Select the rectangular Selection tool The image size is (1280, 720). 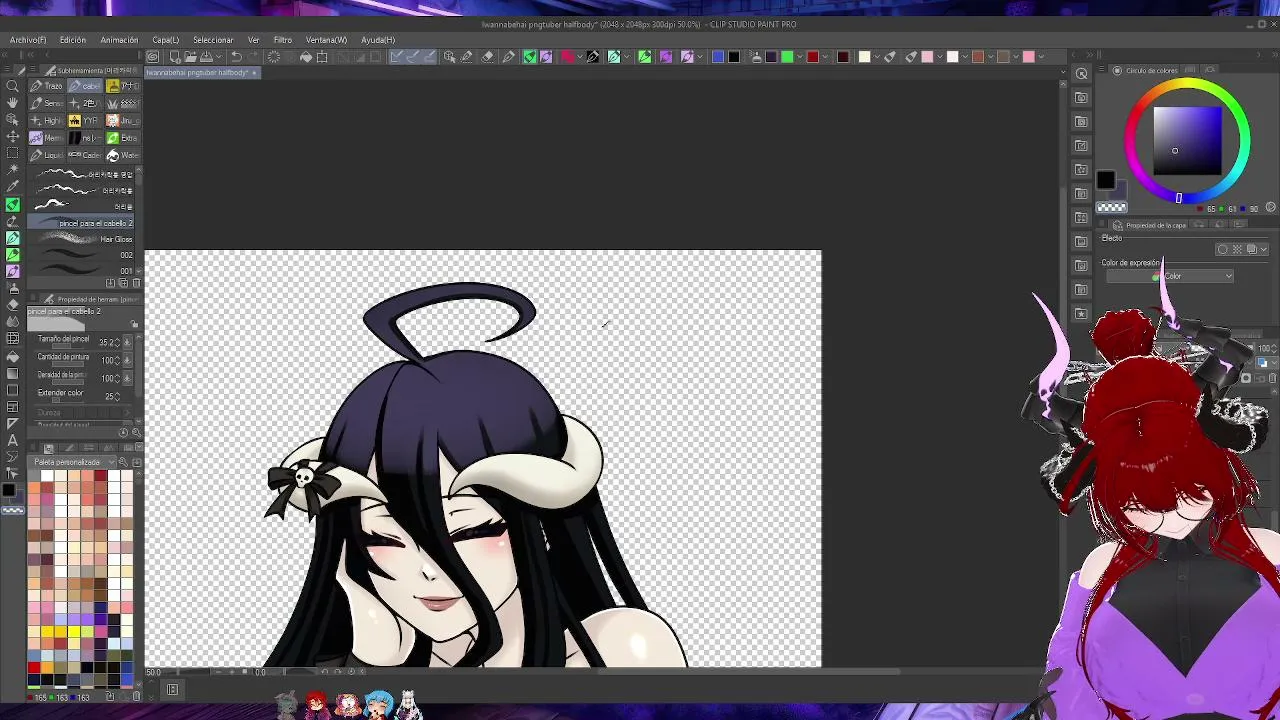tap(12, 154)
